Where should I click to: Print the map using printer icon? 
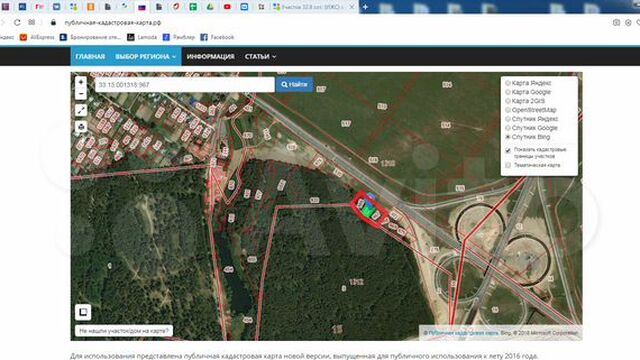click(81, 127)
